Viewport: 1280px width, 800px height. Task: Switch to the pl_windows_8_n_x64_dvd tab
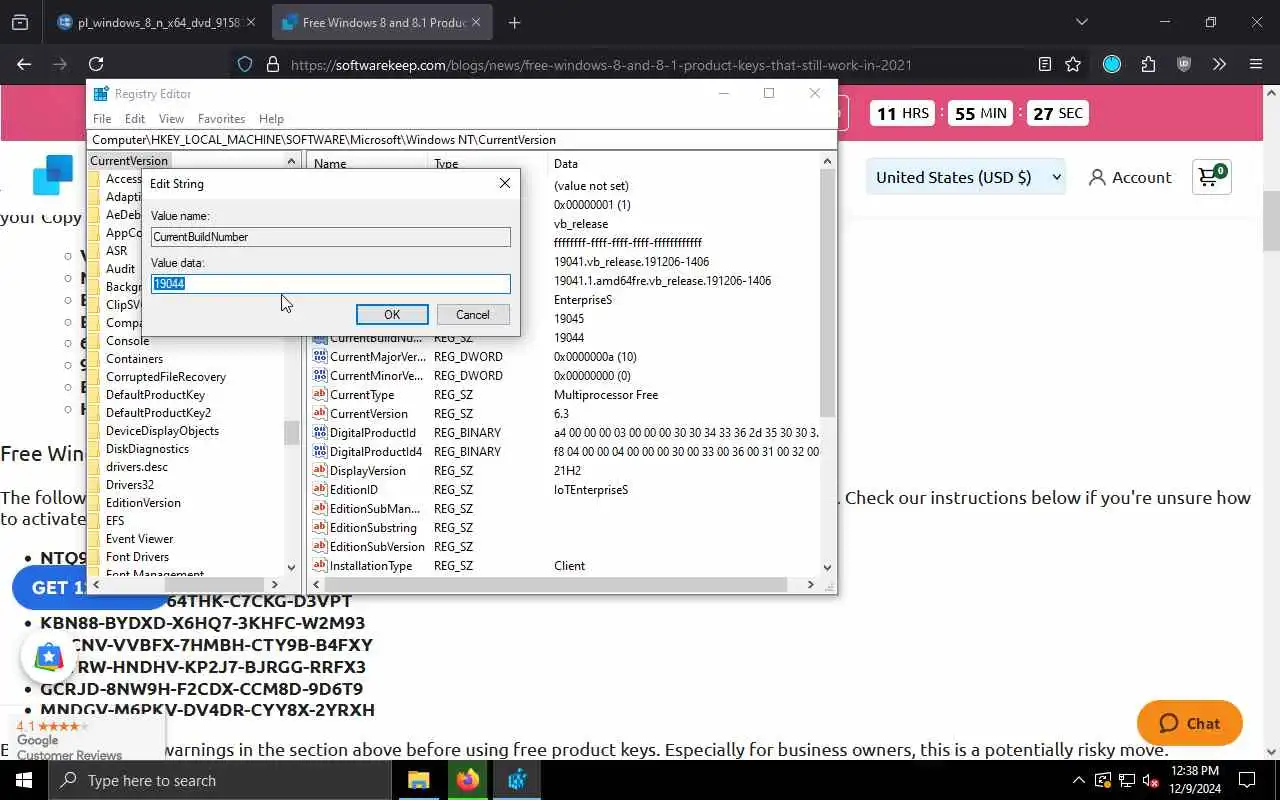(x=157, y=22)
